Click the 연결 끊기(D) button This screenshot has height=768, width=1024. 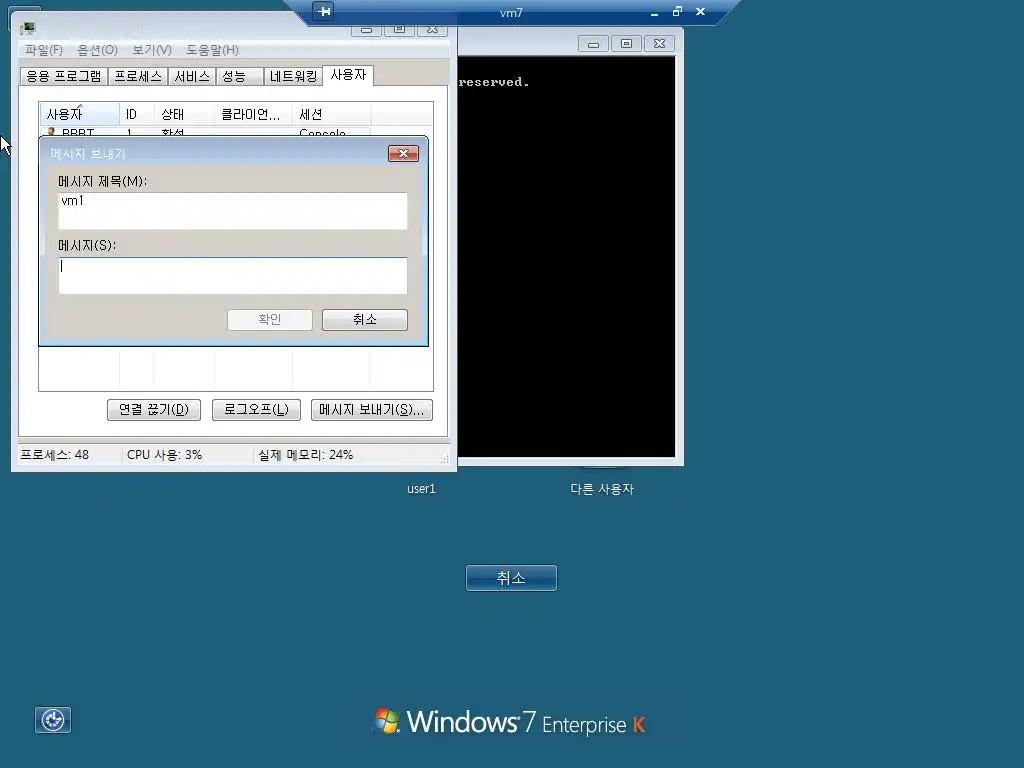[153, 409]
